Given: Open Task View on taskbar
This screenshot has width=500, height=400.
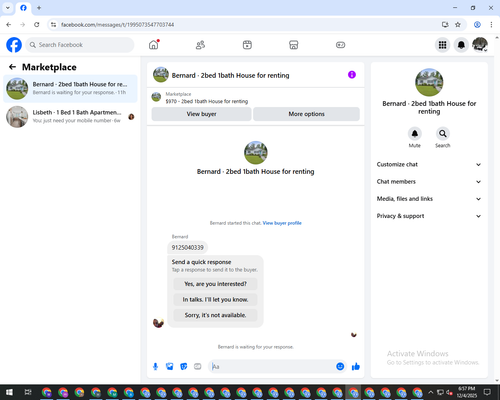Looking at the screenshot, I should coord(28,392).
